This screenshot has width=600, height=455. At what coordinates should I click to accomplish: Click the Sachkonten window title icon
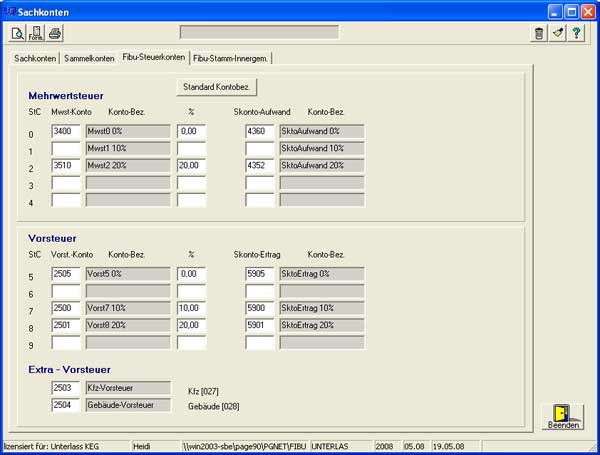[10, 12]
